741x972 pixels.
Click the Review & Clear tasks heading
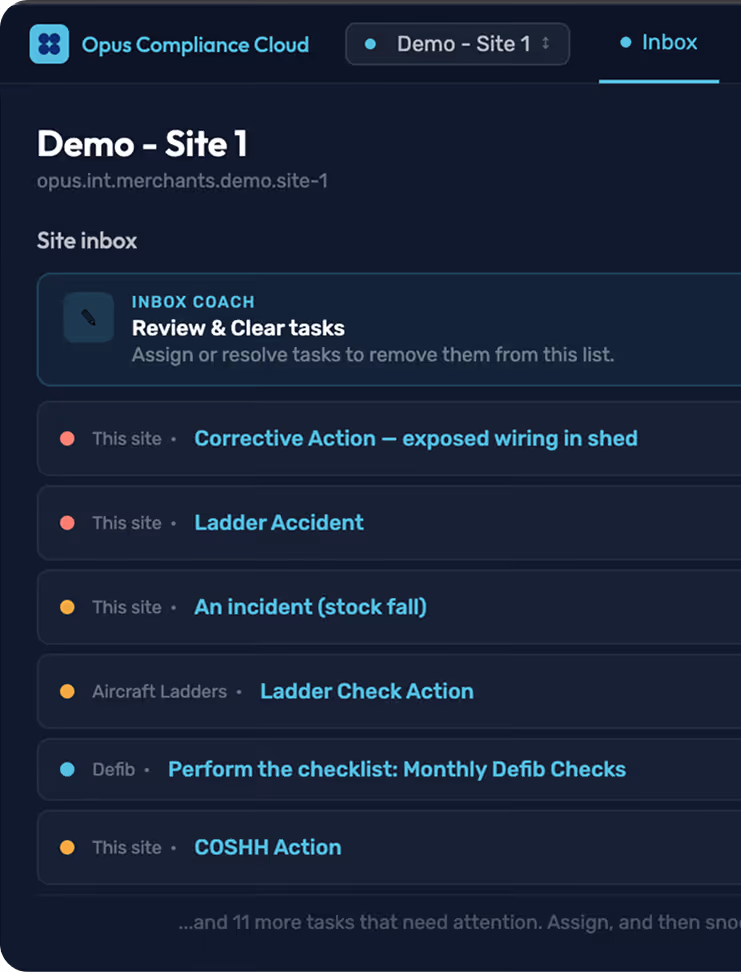coord(238,328)
